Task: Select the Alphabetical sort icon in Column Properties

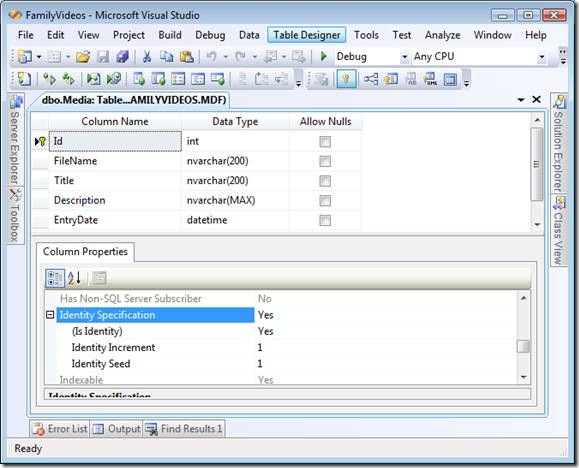Action: (74, 278)
